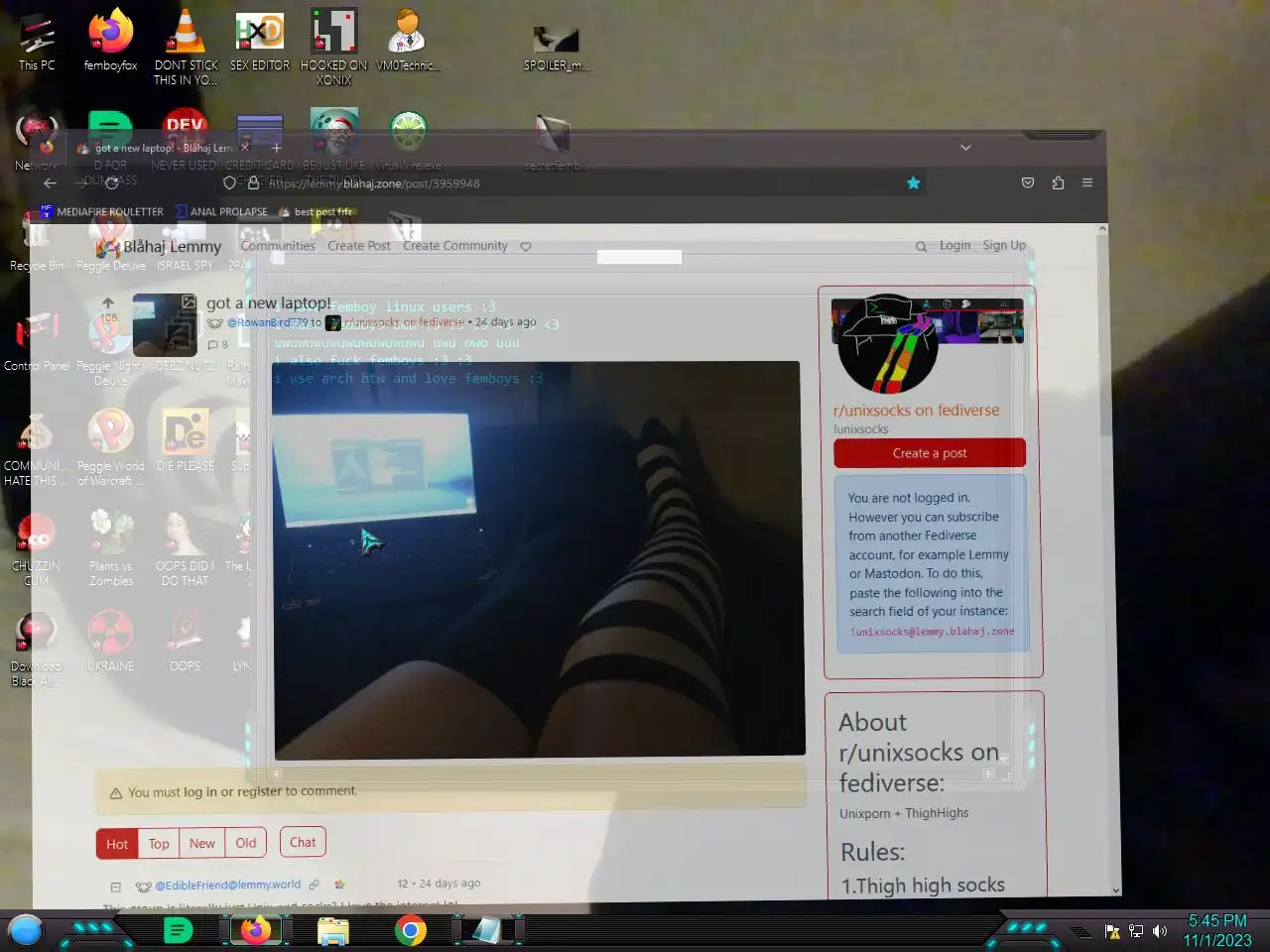Save the page to Pocket
The width and height of the screenshot is (1270, 952).
[x=1028, y=182]
